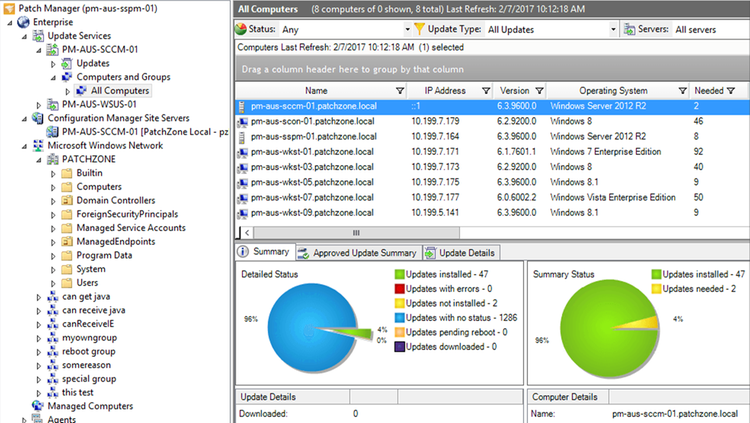Click the Operating System column filter icon

[x=683, y=91]
